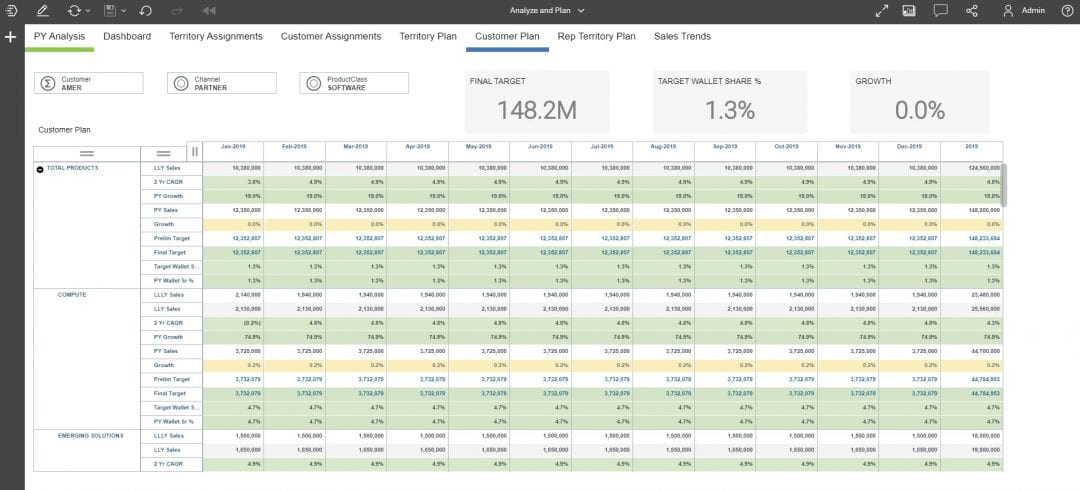Select the Customer Plan tab
Viewport: 1080px width, 490px height.
507,37
